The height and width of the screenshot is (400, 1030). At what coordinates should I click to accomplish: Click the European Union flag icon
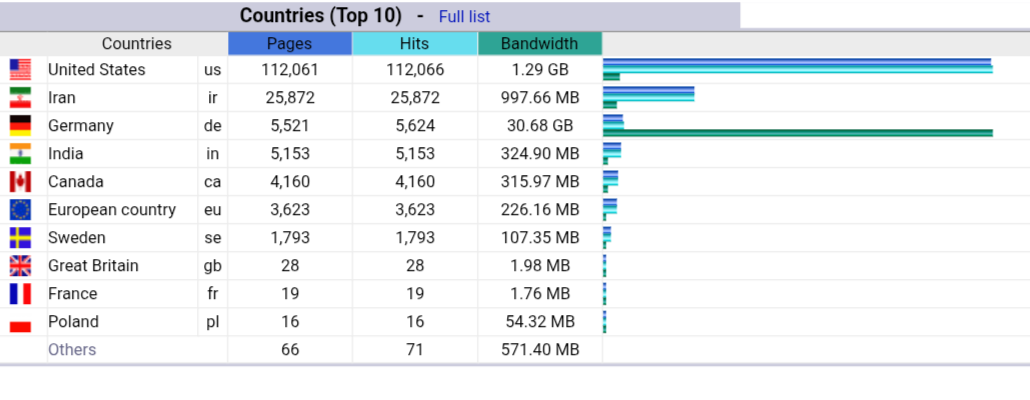pyautogui.click(x=20, y=210)
